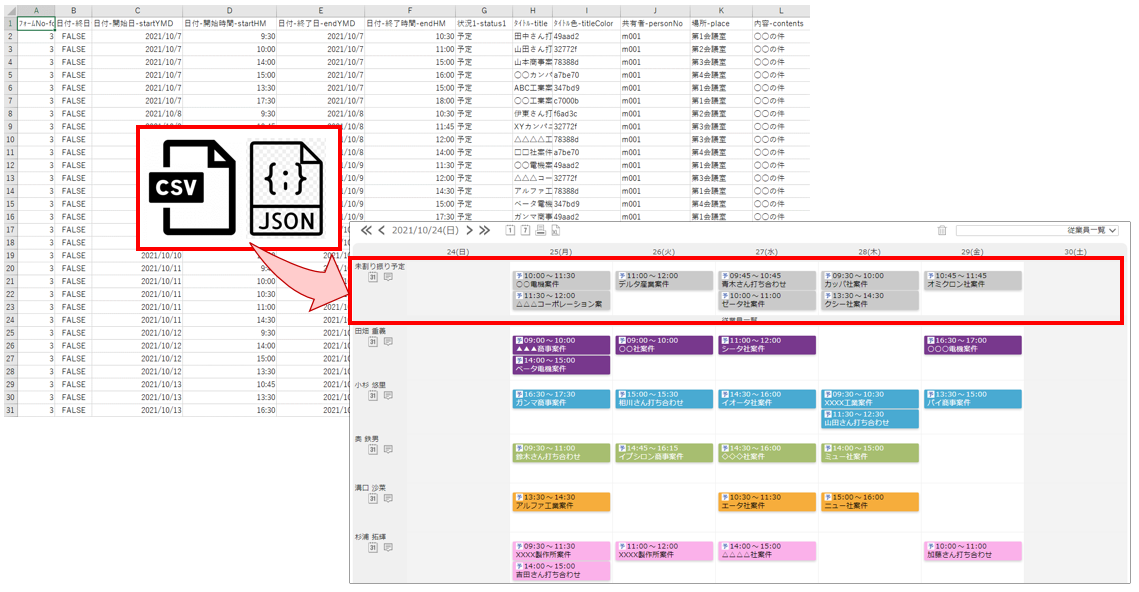Select the 30(土) day column header
This screenshot has height=592, width=1139.
[1075, 252]
